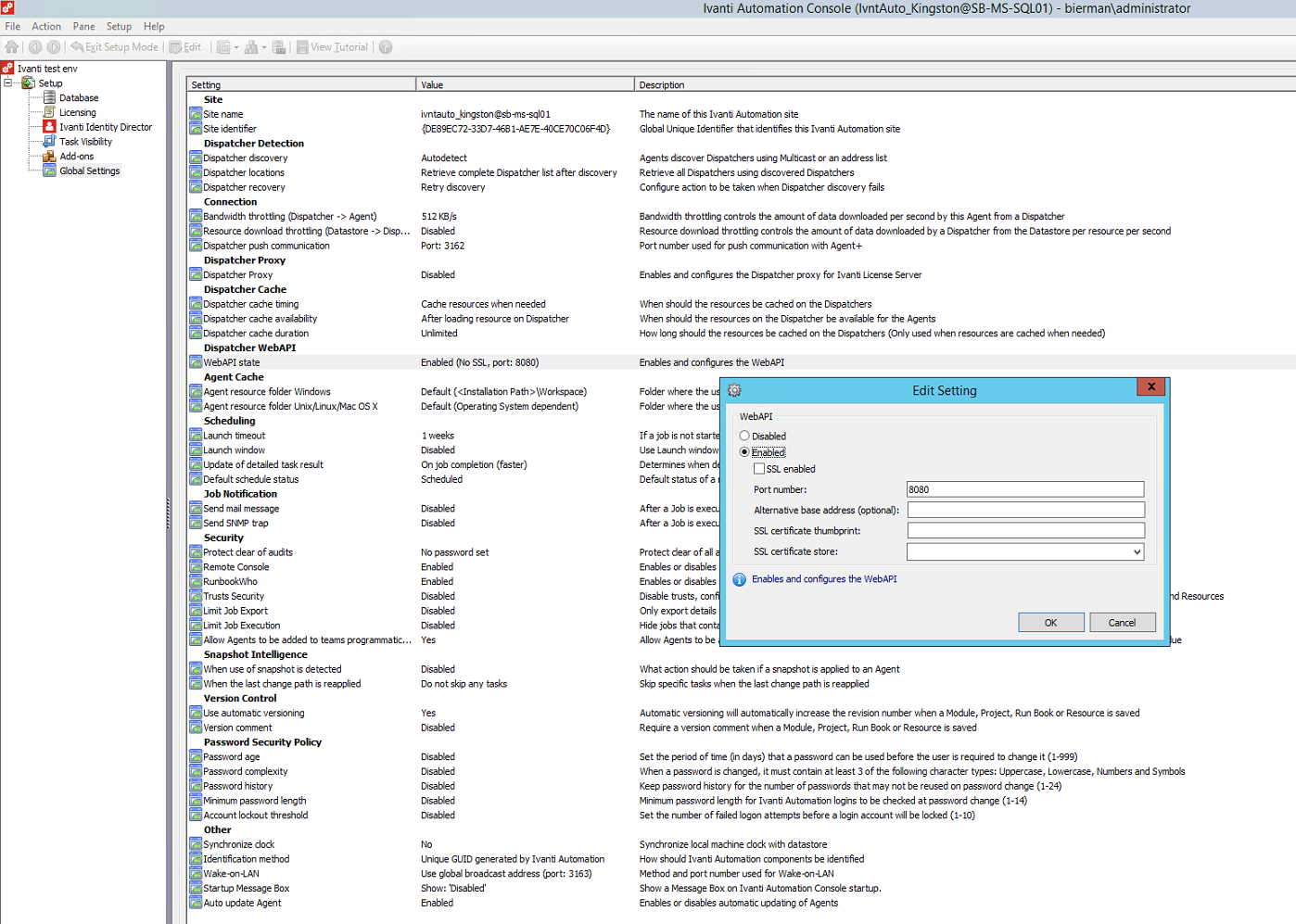Screen dimensions: 1296x924
Task: Click the Home toolbar icon
Action: coord(12,47)
